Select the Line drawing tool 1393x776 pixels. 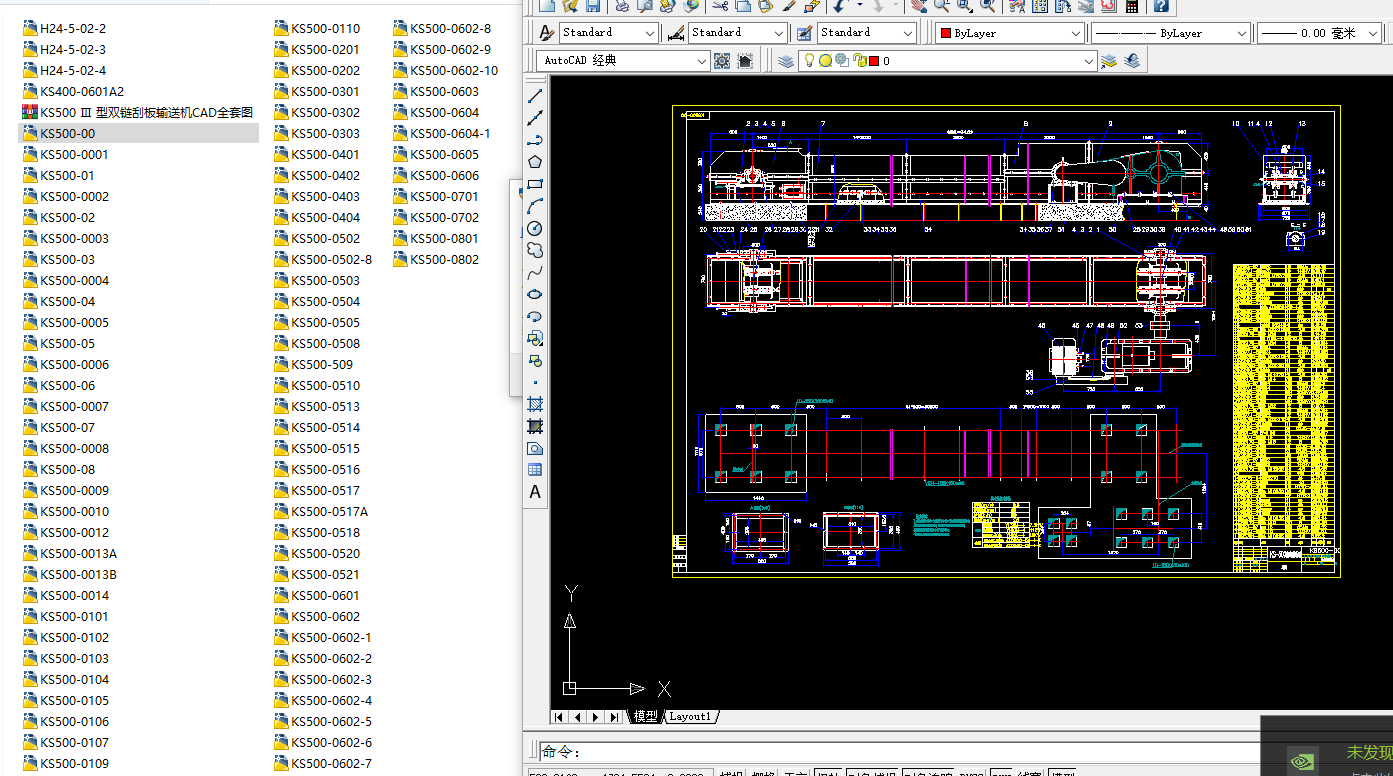(535, 95)
